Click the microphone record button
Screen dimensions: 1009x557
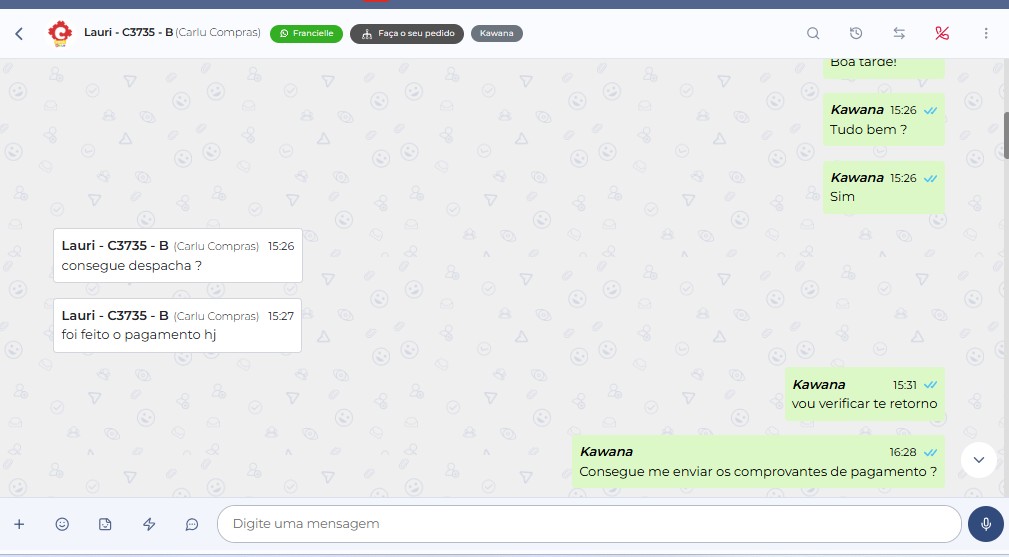point(985,524)
